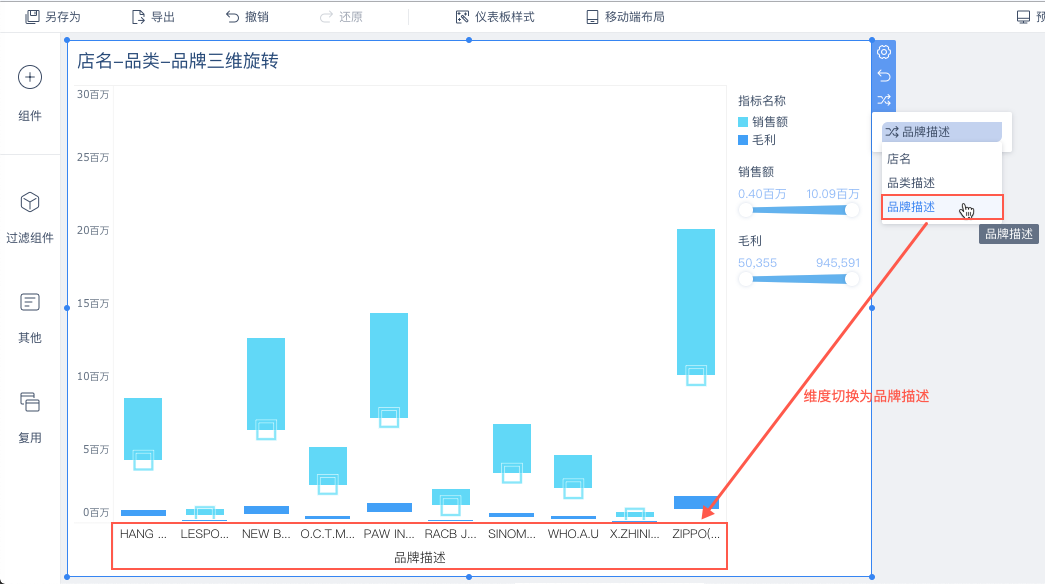Open 移动端布局 mobile layout
1045x584 pixels.
[x=625, y=17]
